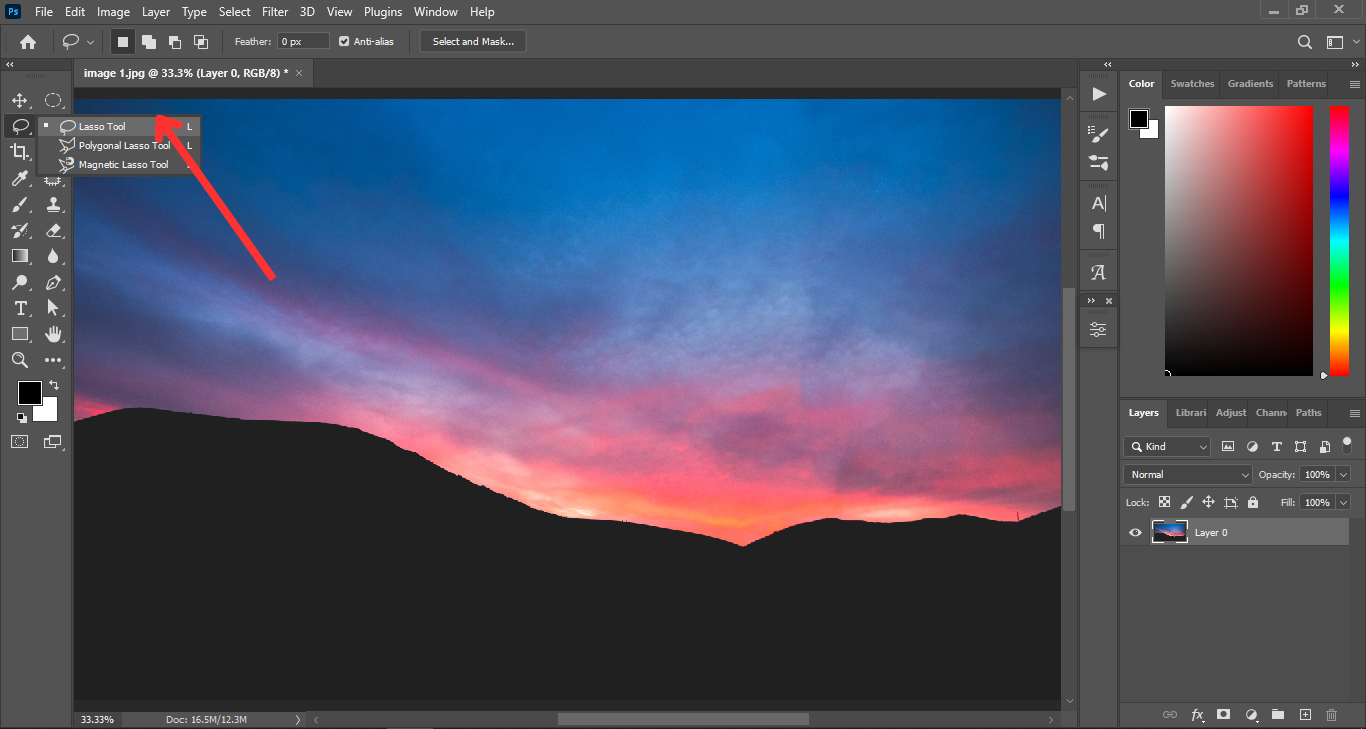
Task: Open the Kind filter dropdown
Action: [x=1166, y=447]
